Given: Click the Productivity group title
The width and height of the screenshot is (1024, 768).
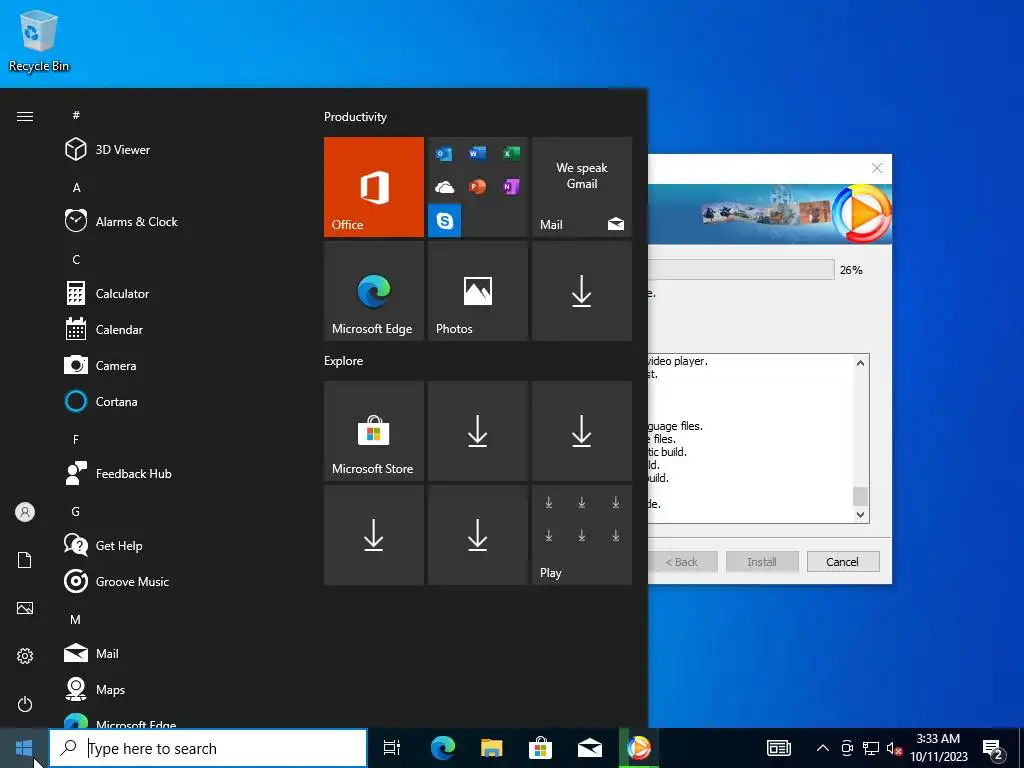Looking at the screenshot, I should pos(355,117).
